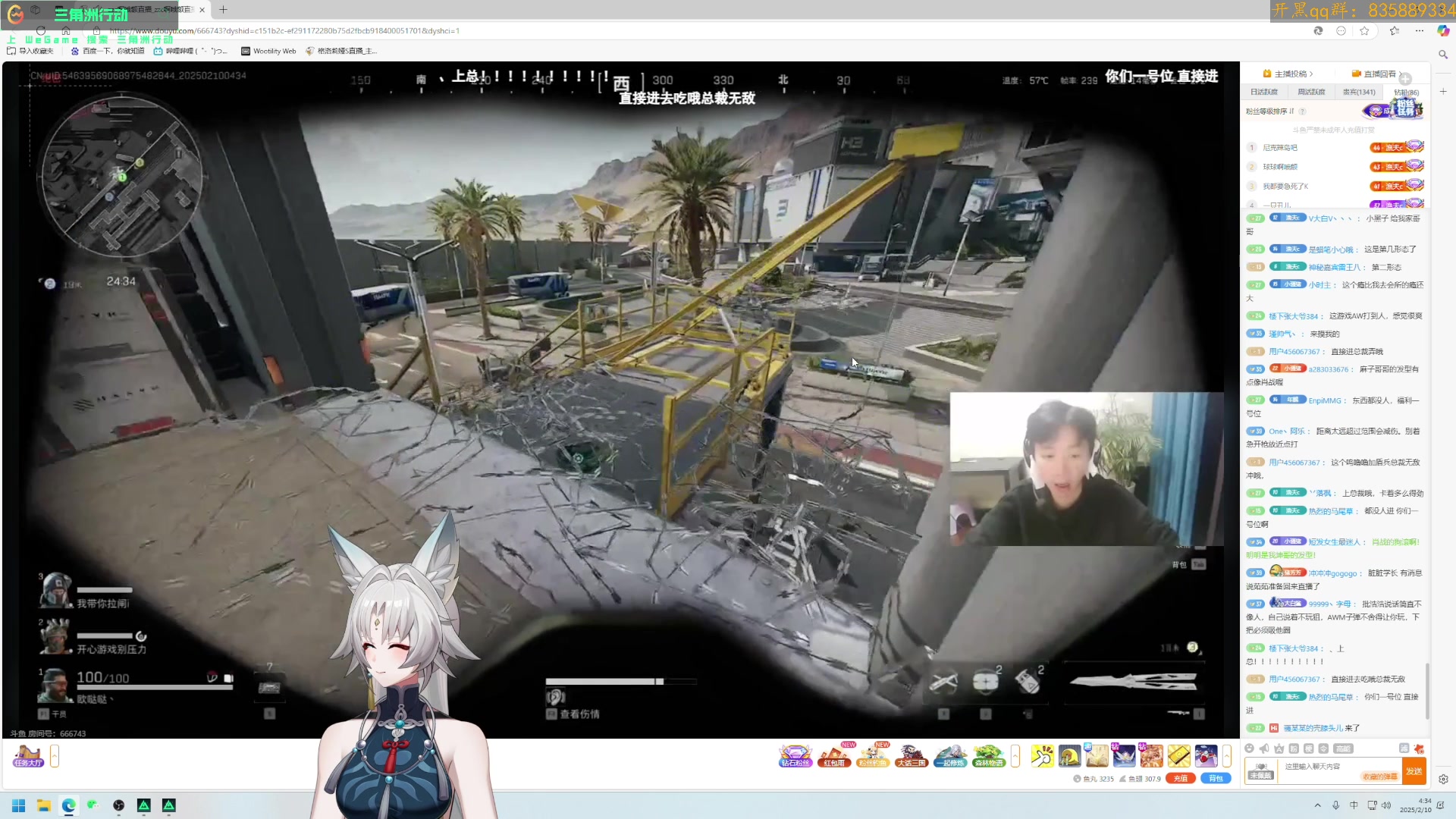Open the 任务大厅 task hall icon
Screen dimensions: 1456x819
pos(28,756)
